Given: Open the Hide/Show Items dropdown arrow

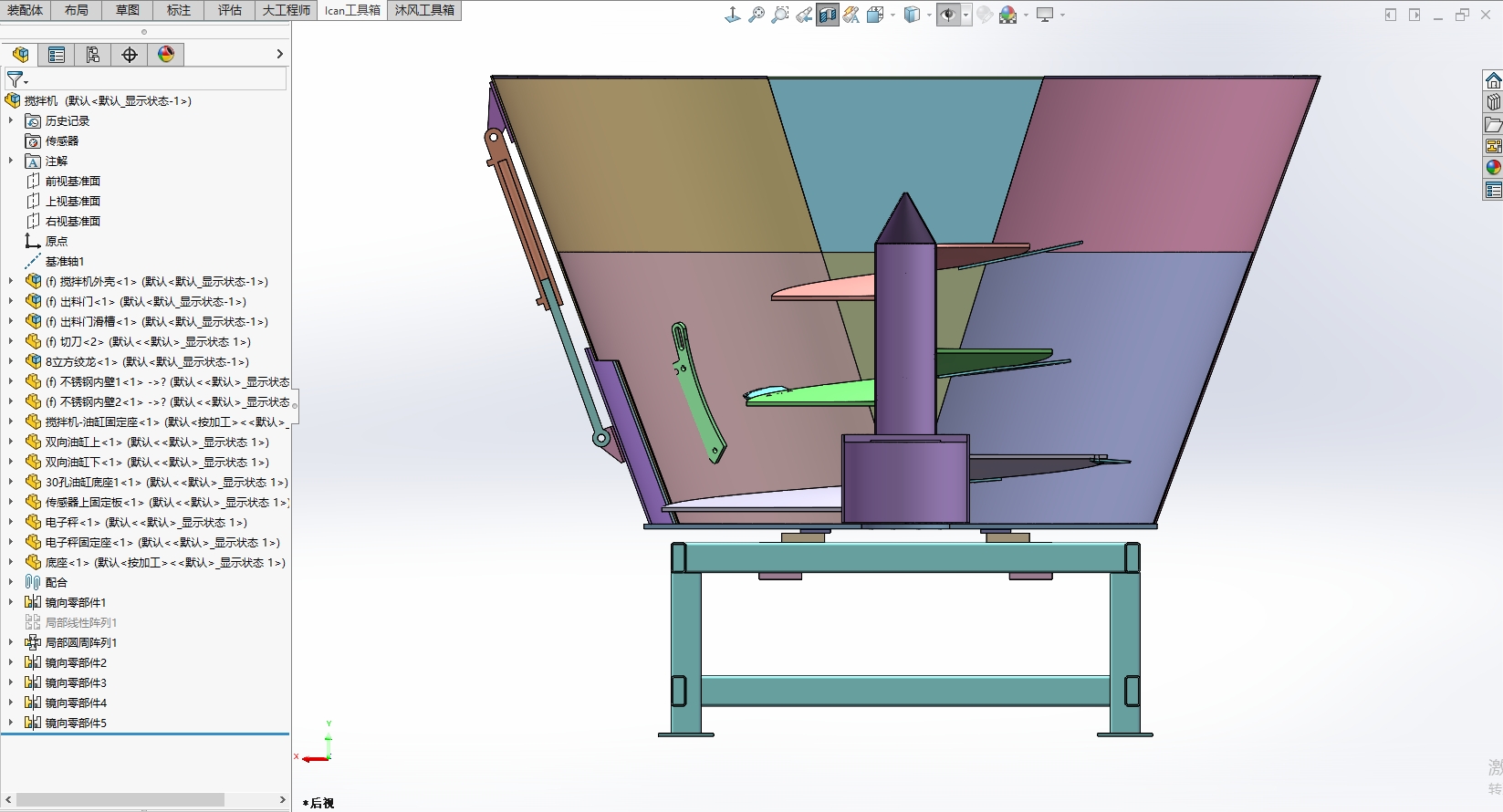Looking at the screenshot, I should coord(965,15).
